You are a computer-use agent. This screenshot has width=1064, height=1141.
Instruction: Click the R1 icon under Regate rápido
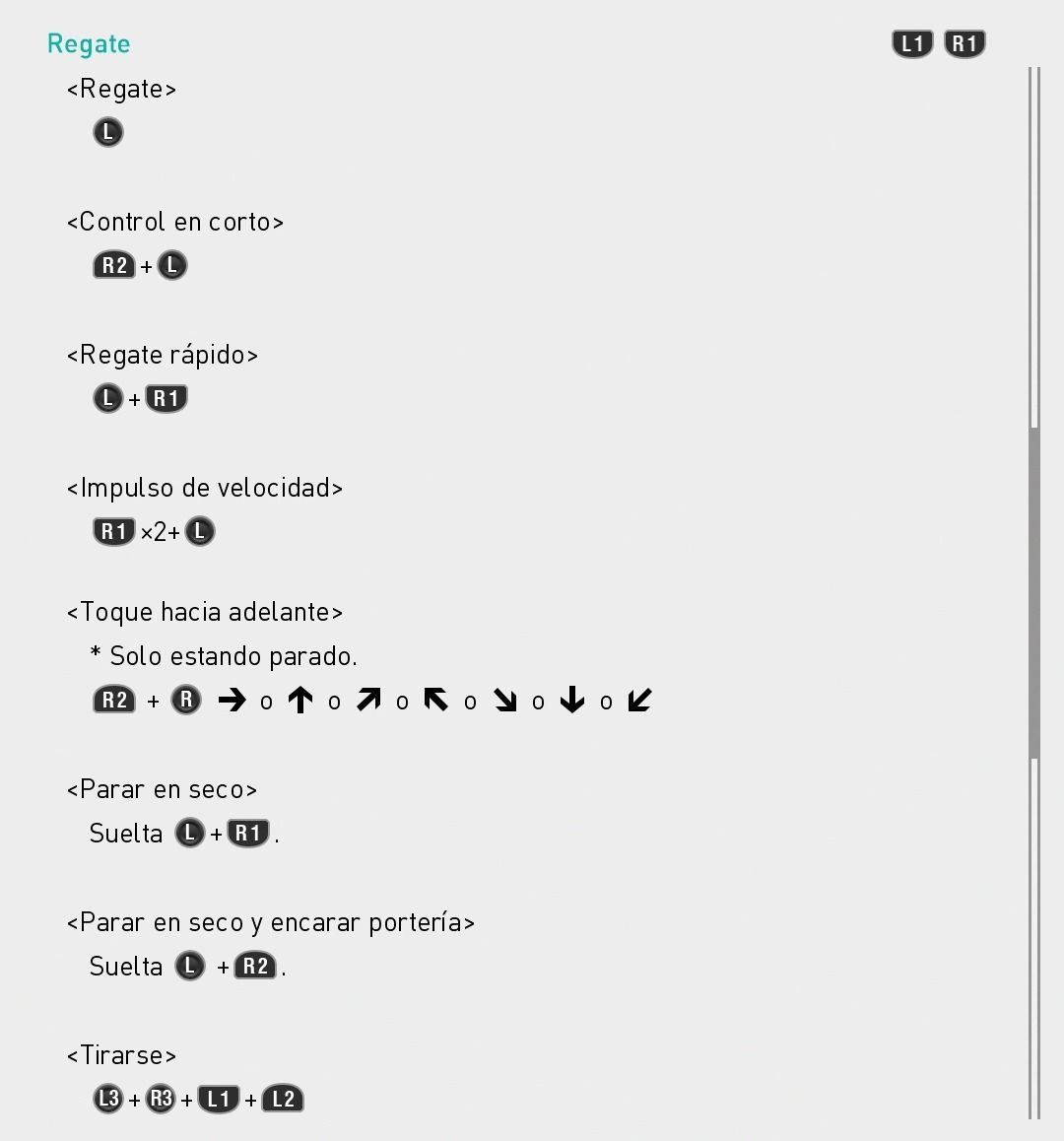pyautogui.click(x=166, y=398)
